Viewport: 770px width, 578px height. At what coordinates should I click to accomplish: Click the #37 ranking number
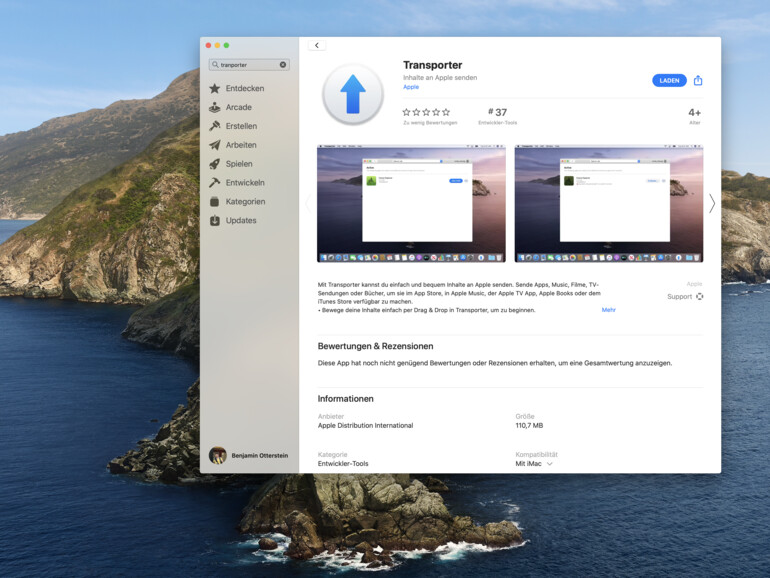497,112
